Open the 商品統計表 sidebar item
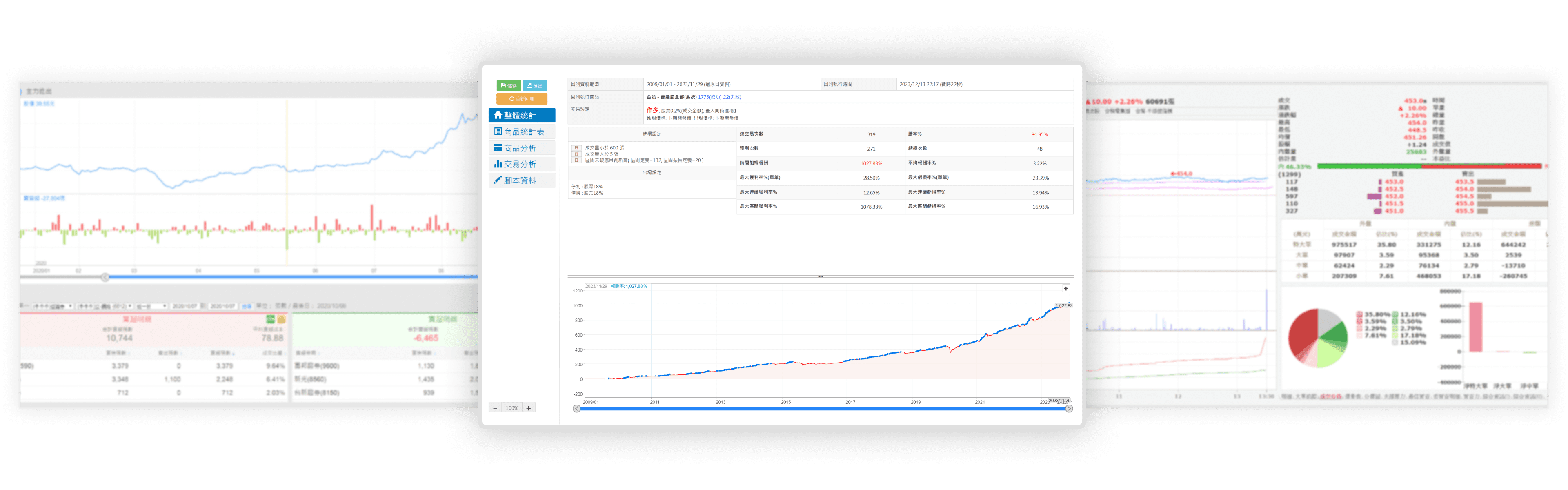Image resolution: width=1568 pixels, height=490 pixels. (522, 131)
